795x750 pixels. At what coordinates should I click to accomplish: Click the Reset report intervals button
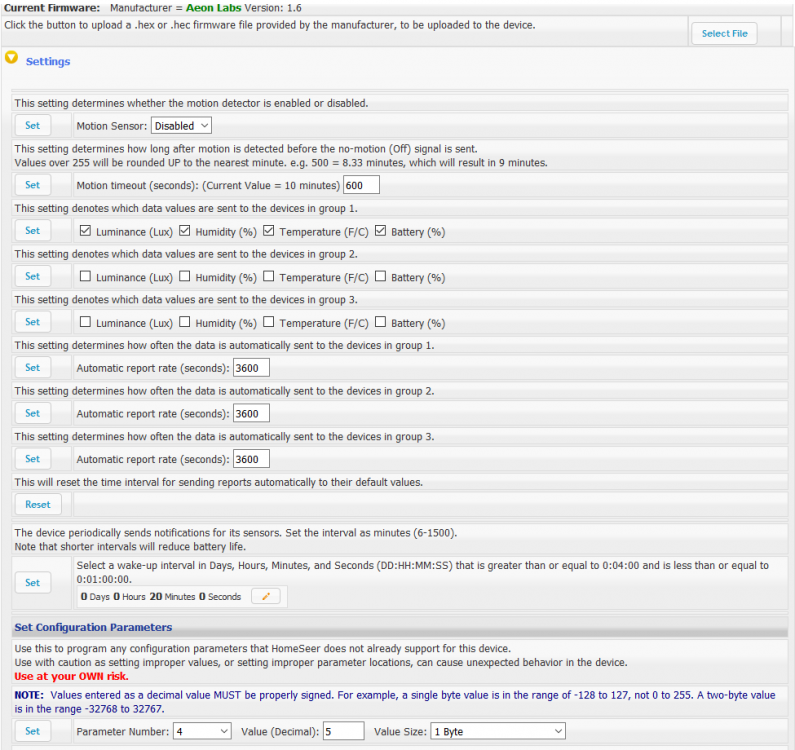[38, 505]
